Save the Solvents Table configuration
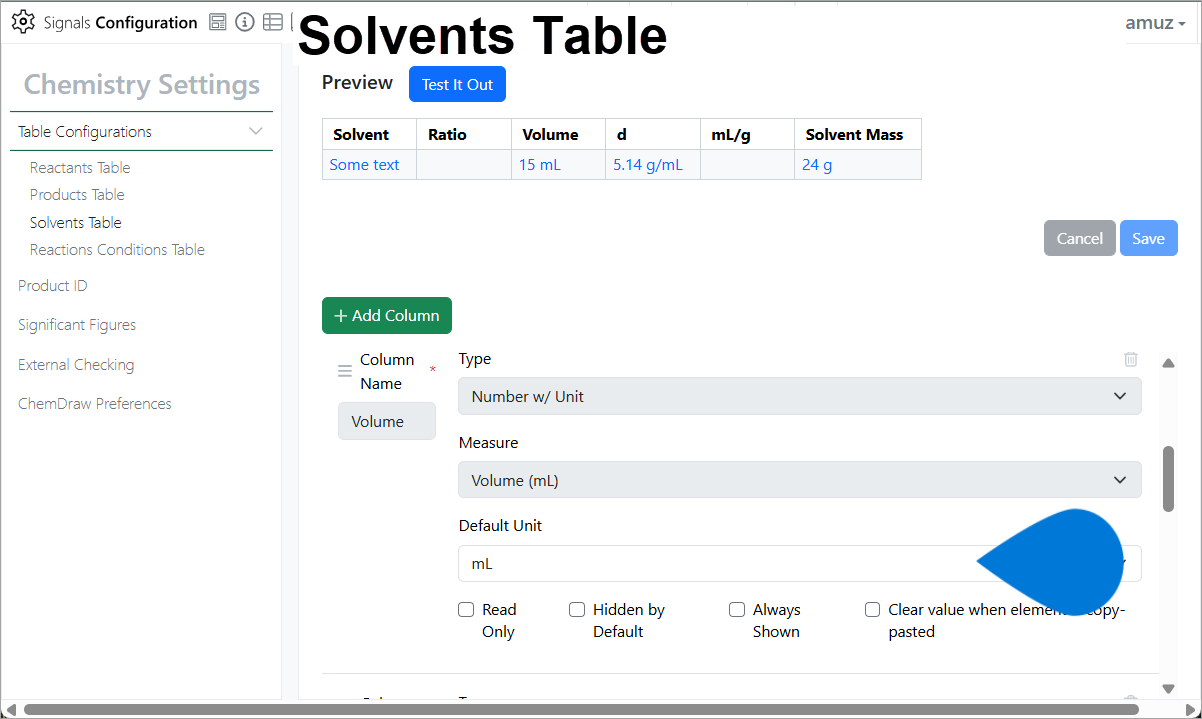 pos(1148,238)
